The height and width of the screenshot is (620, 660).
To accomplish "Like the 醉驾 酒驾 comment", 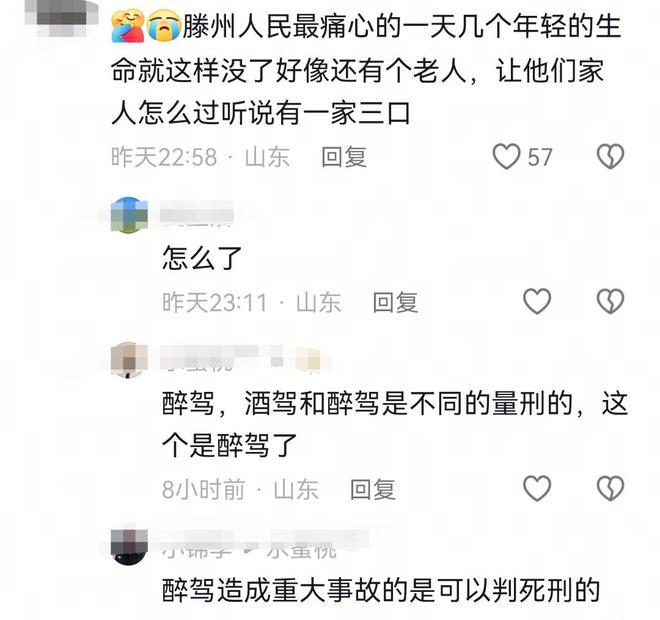I will (537, 488).
